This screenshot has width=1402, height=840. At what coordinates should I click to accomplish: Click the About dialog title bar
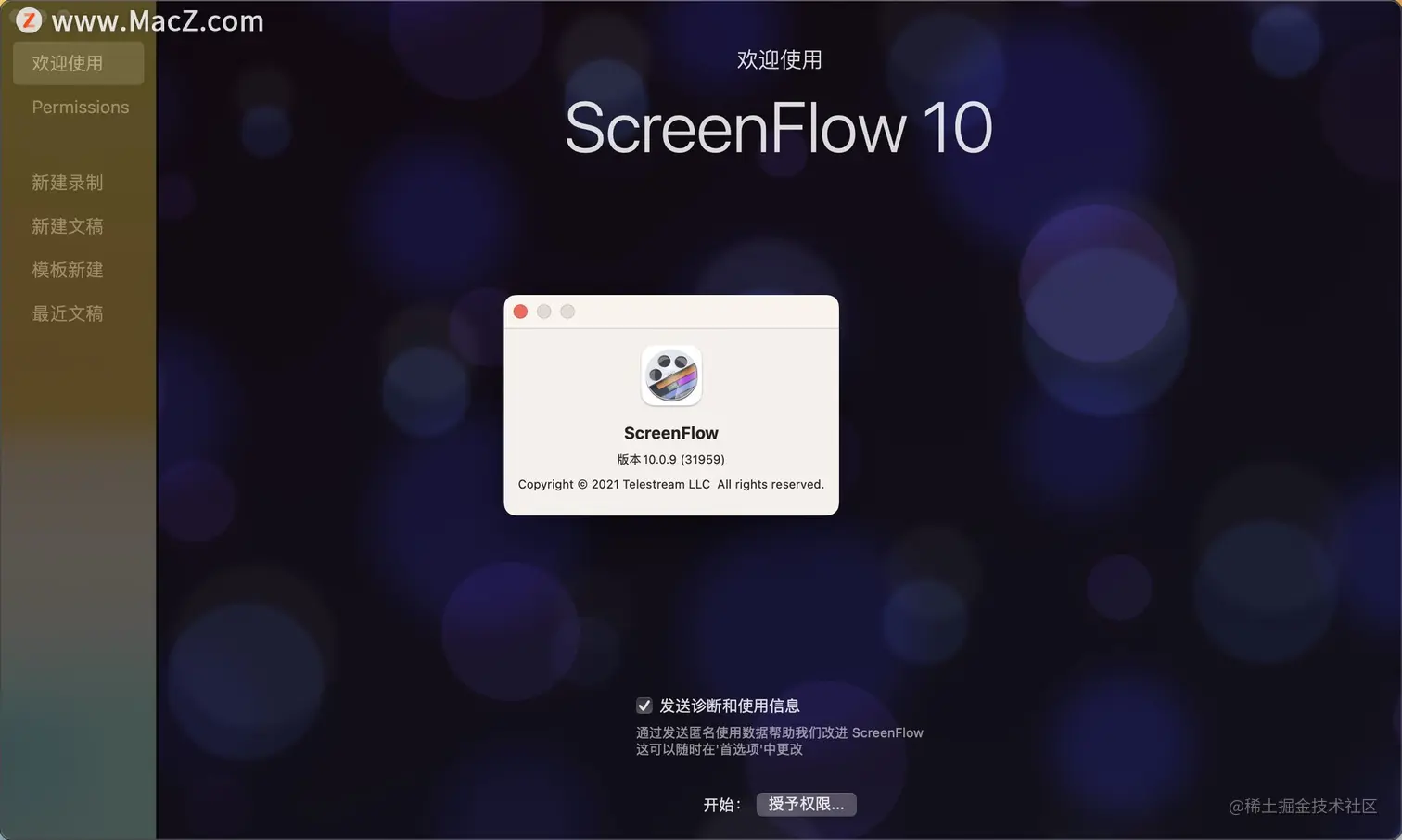pos(671,312)
